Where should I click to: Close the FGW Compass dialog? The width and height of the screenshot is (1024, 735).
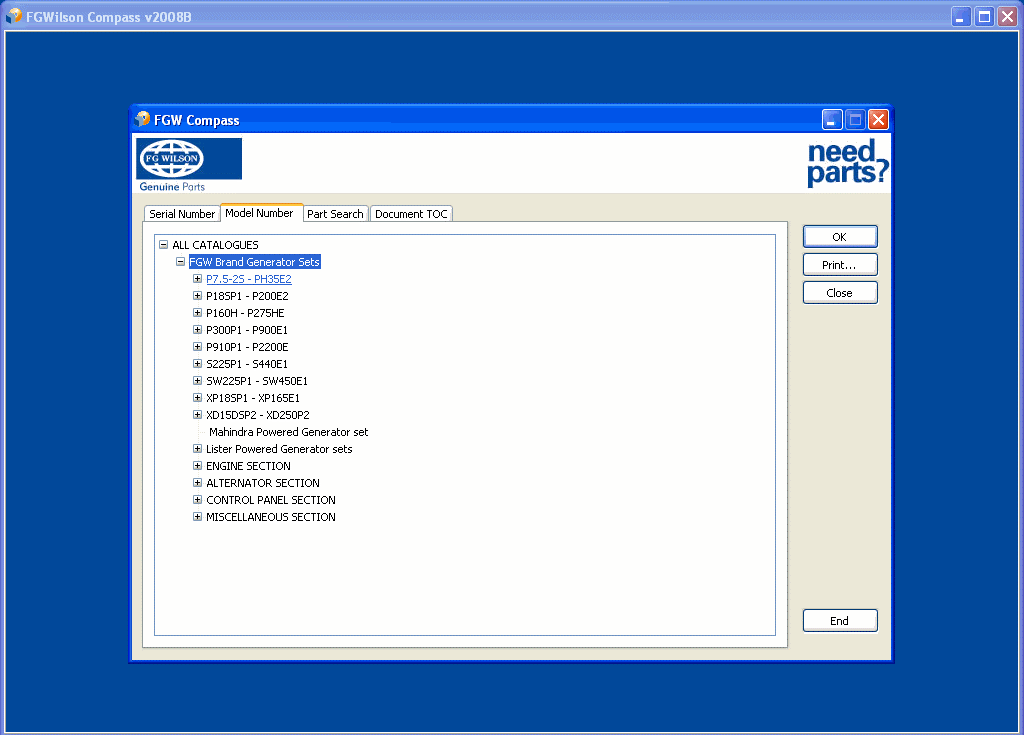[x=878, y=120]
